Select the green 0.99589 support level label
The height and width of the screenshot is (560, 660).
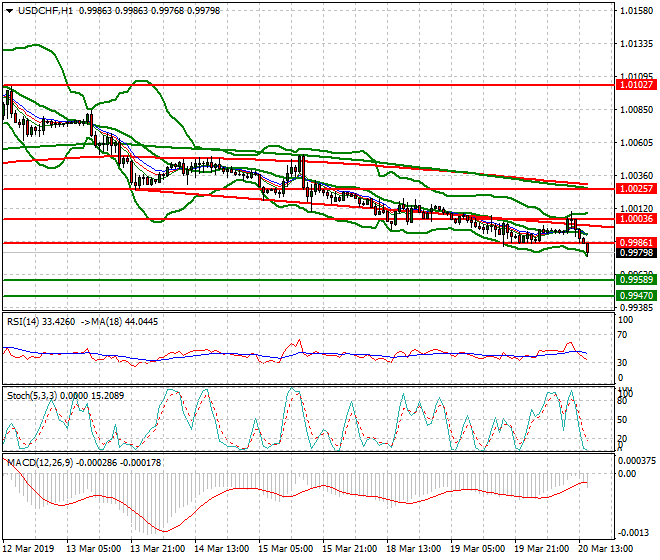pos(636,280)
